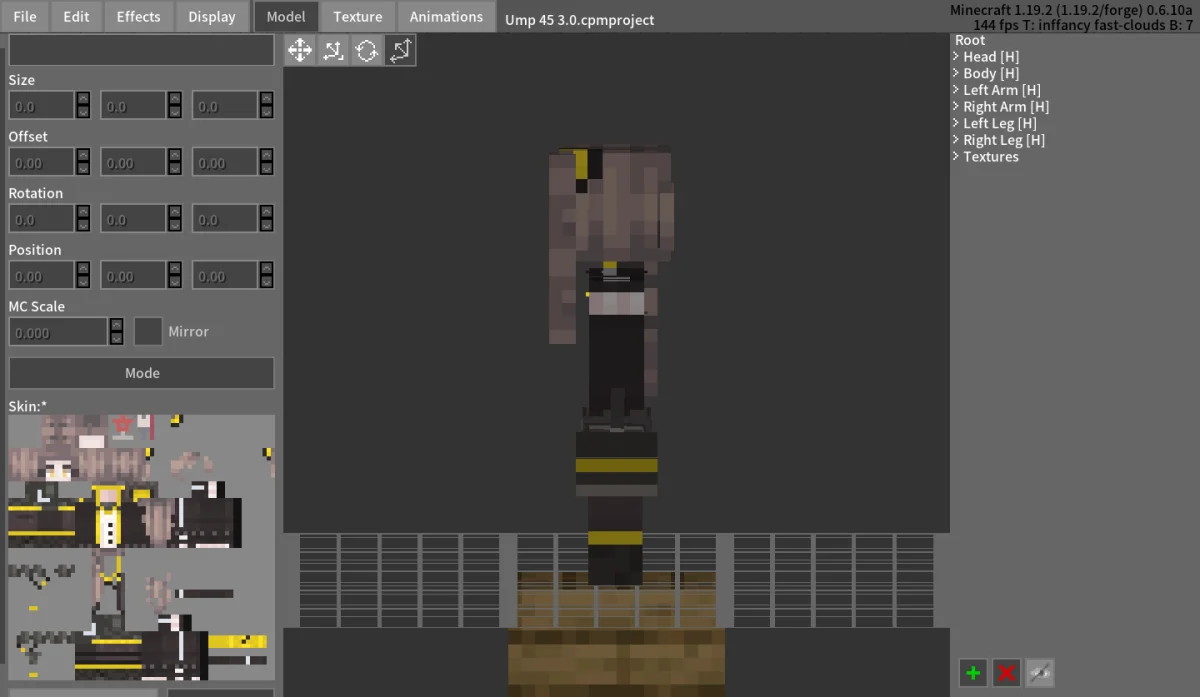This screenshot has height=697, width=1200.
Task: Click the Position X input field
Action: pos(42,276)
